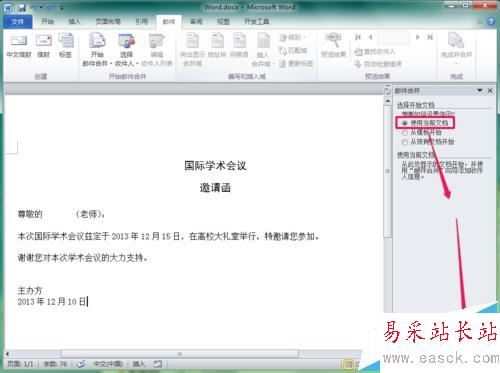The image size is (500, 373).
Task: Click the heading text 邀请函
Action: click(x=215, y=188)
